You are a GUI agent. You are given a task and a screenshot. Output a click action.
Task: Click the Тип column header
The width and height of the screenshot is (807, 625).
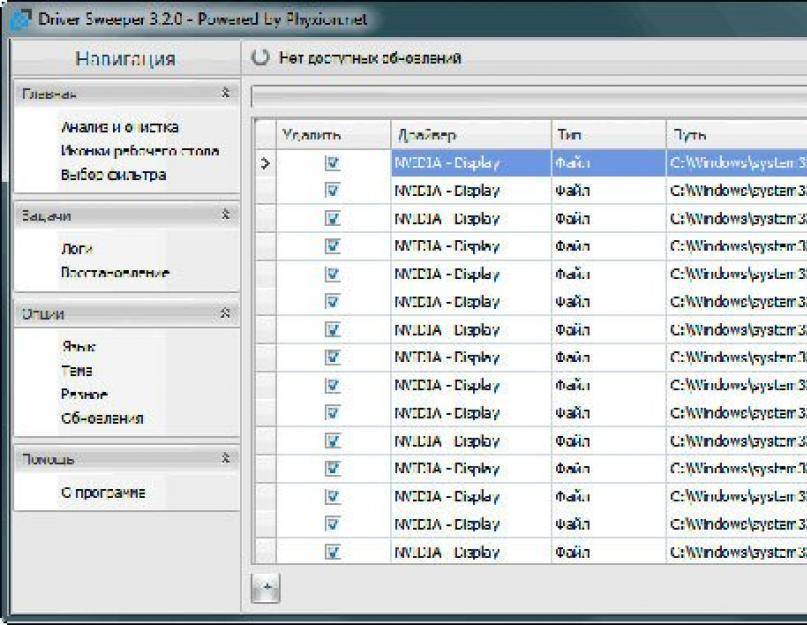[x=608, y=135]
